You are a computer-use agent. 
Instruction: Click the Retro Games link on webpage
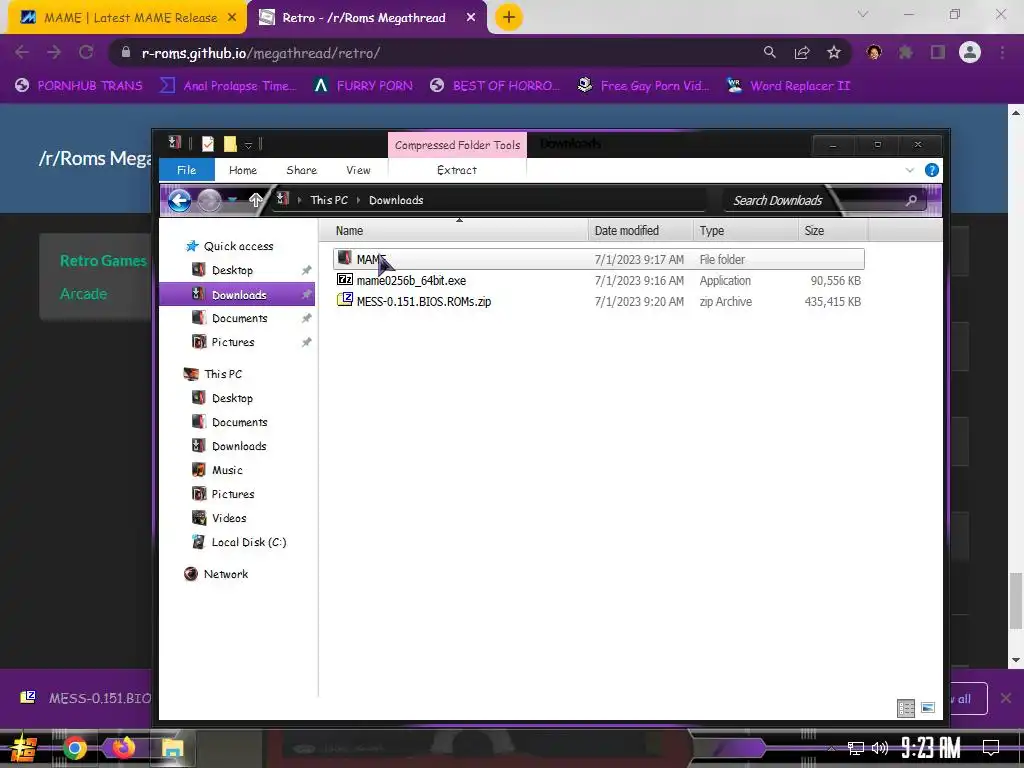103,261
